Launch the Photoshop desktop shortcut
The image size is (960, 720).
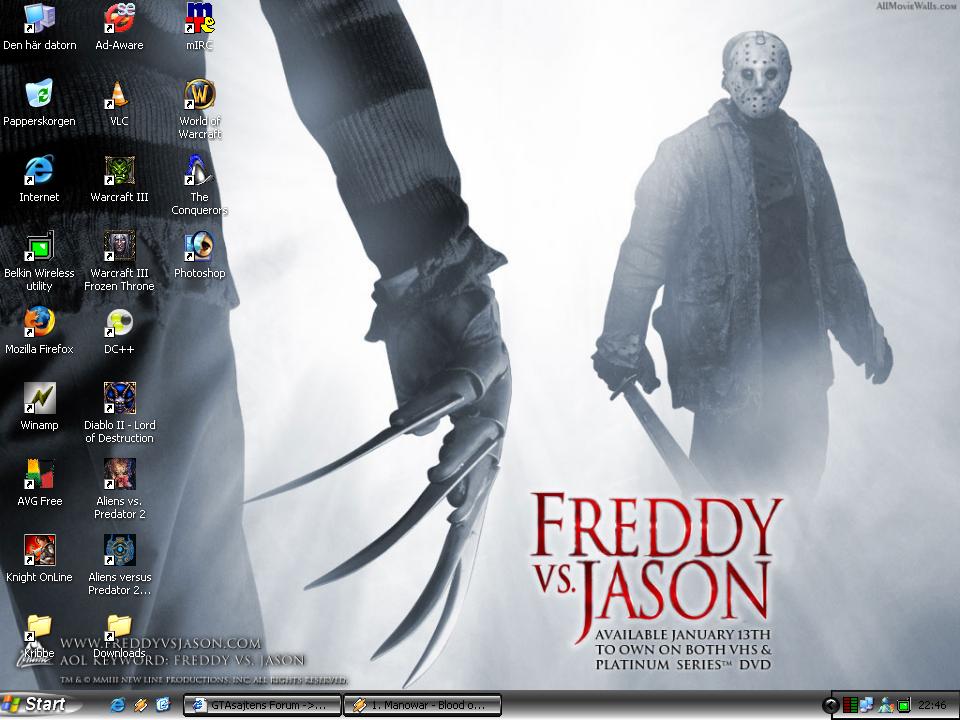200,255
